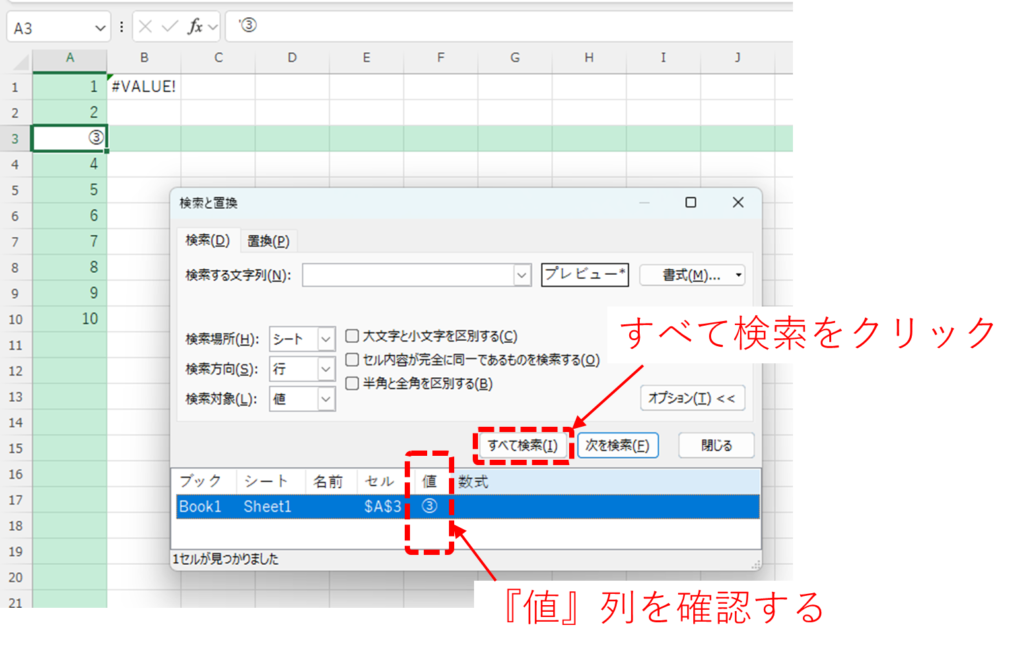The width and height of the screenshot is (1024, 656).
Task: Click the 次を検索 button
Action: pos(617,445)
